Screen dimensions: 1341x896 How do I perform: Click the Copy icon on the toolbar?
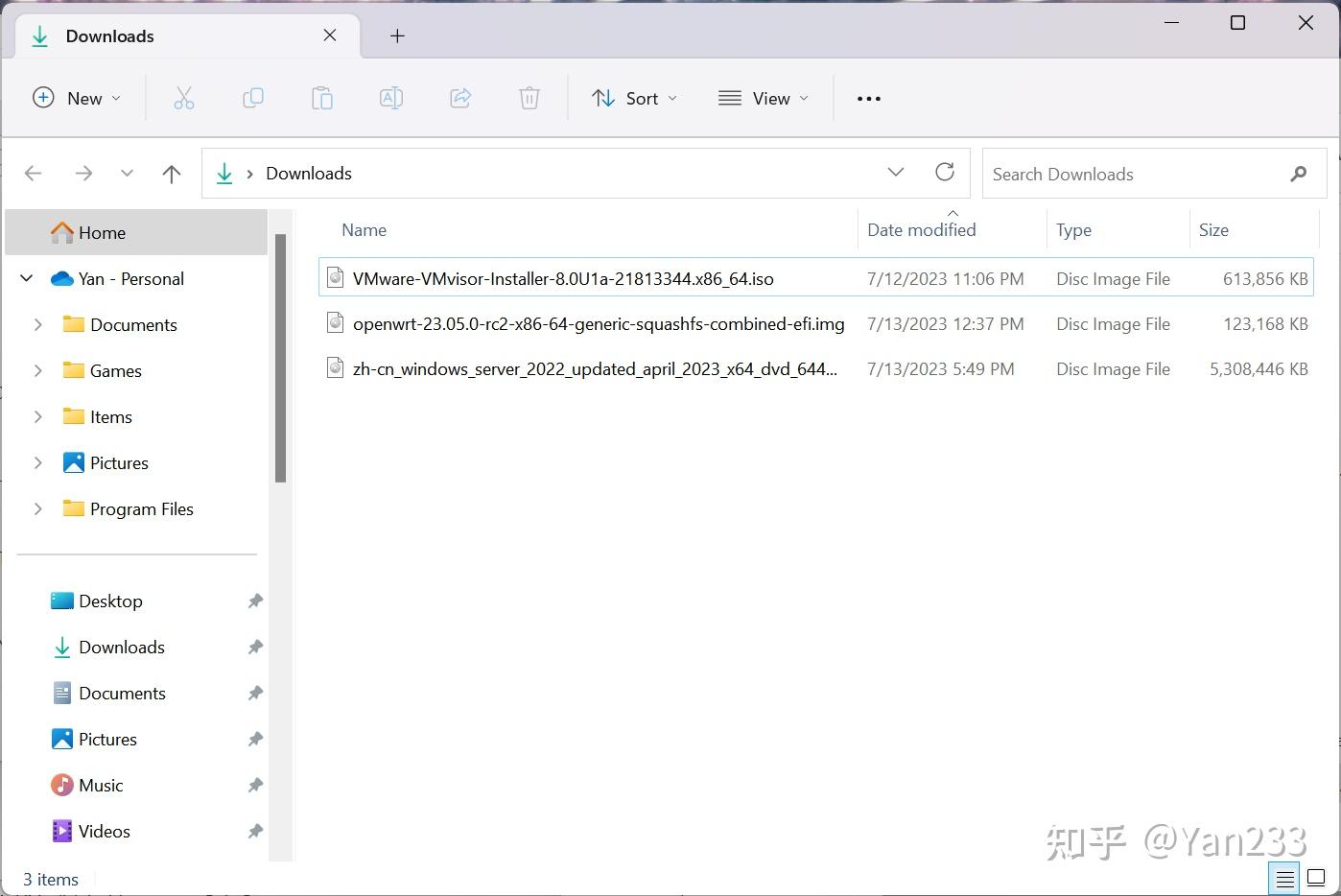coord(253,98)
